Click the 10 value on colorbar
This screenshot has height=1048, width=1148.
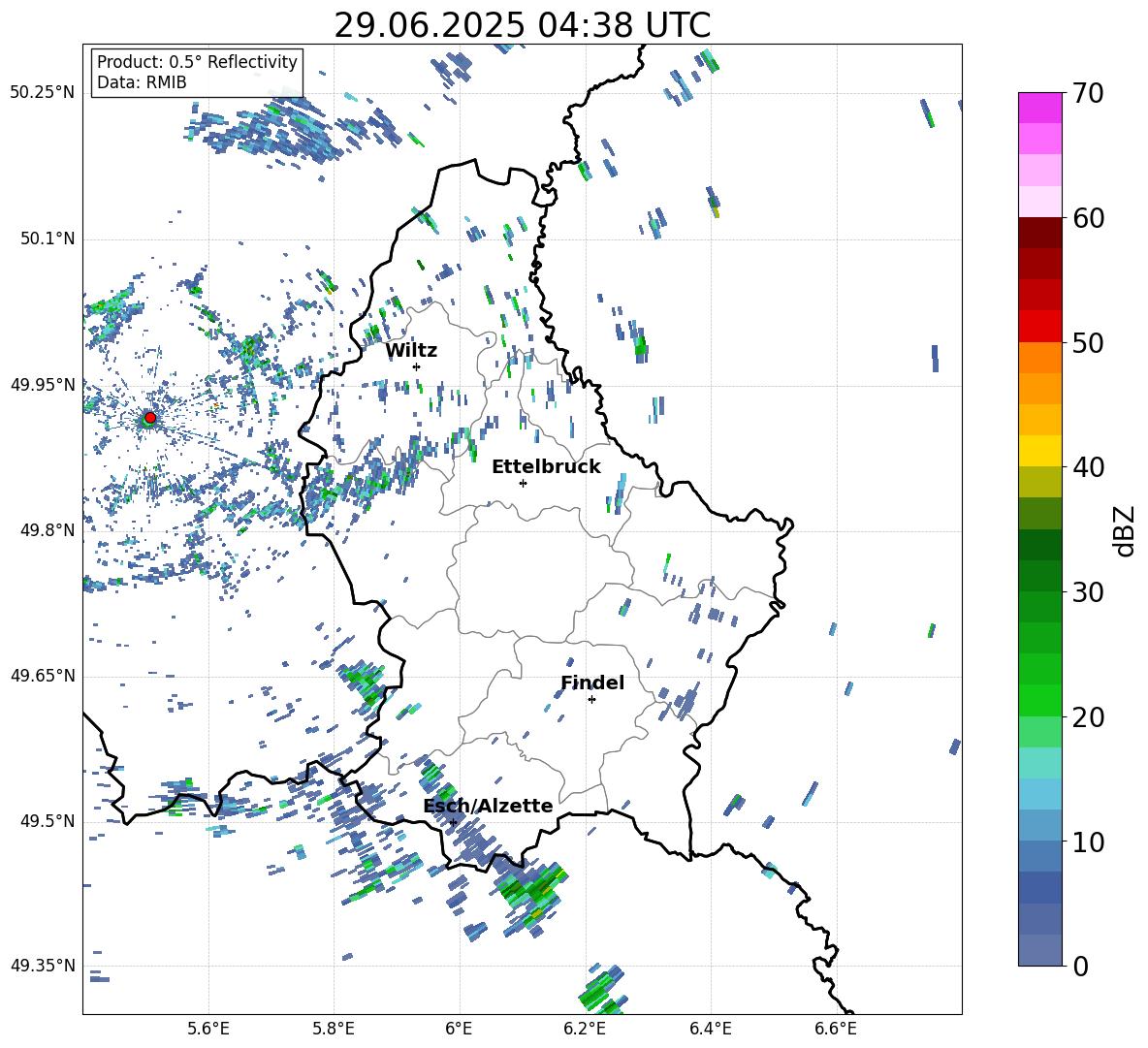pos(1088,842)
